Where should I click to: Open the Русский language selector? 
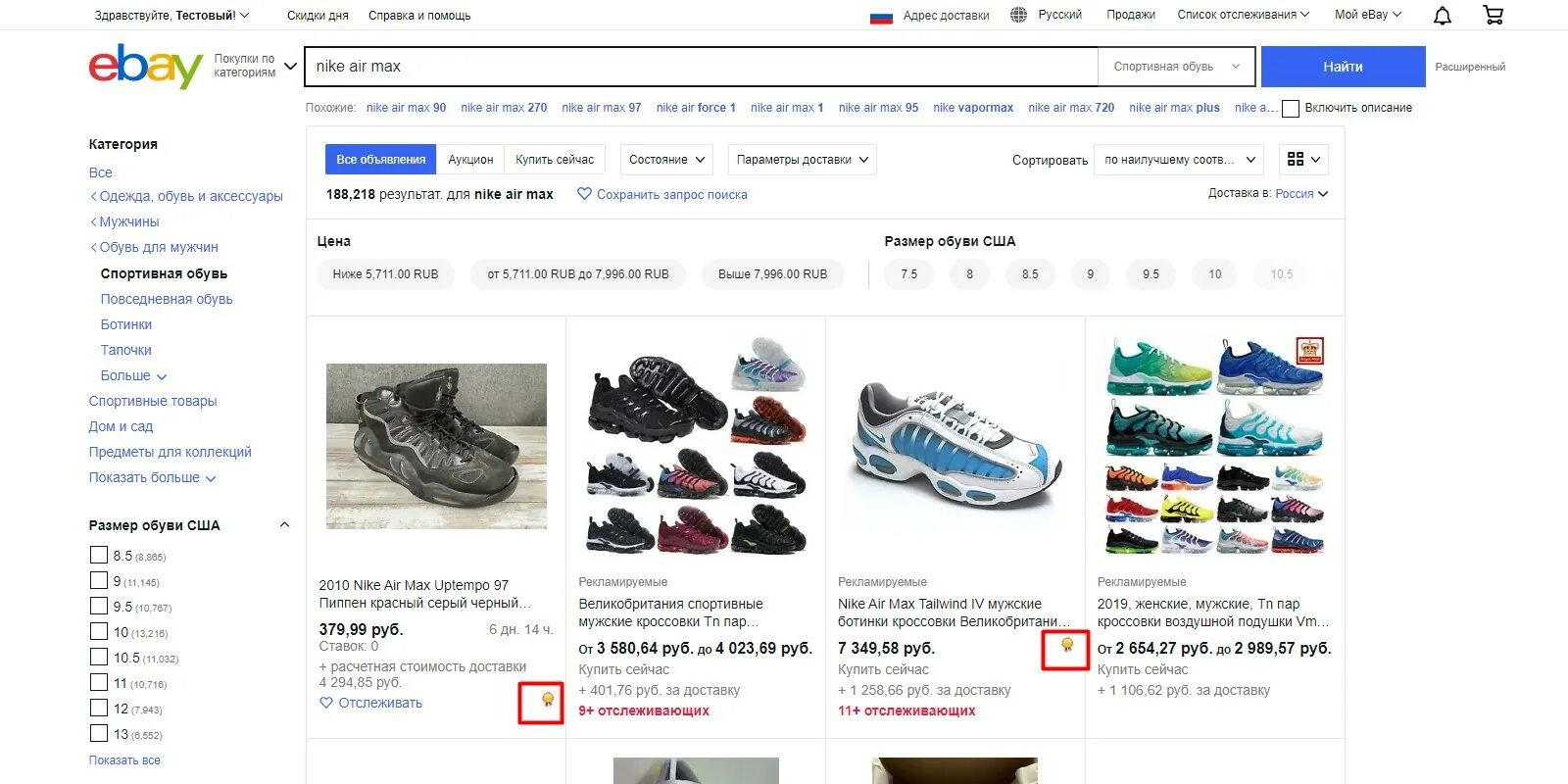(1060, 15)
